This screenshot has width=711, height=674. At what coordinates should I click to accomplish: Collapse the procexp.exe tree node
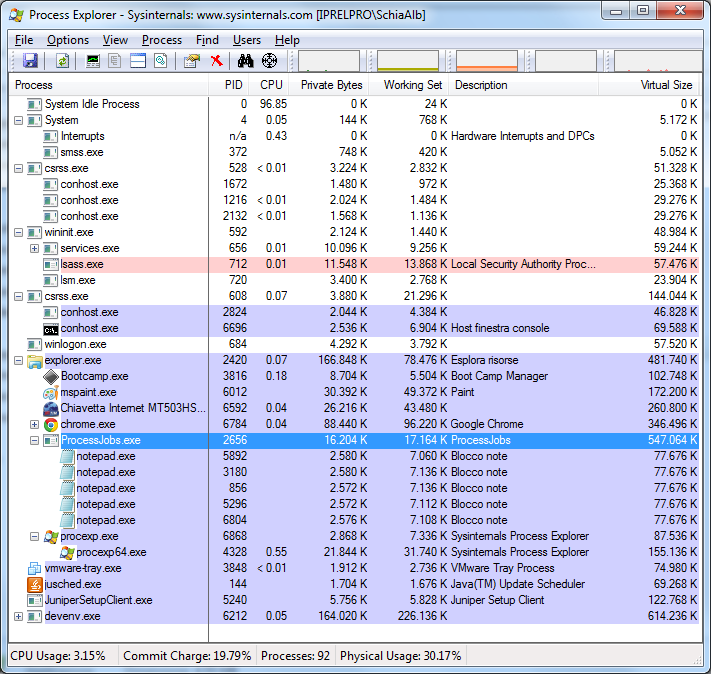[x=34, y=536]
